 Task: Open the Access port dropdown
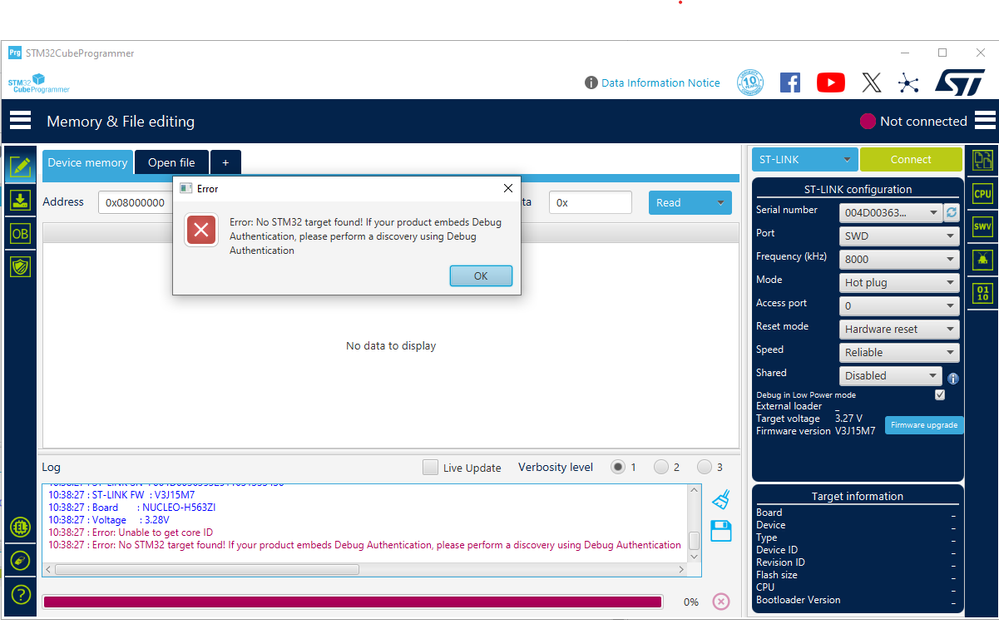(899, 306)
